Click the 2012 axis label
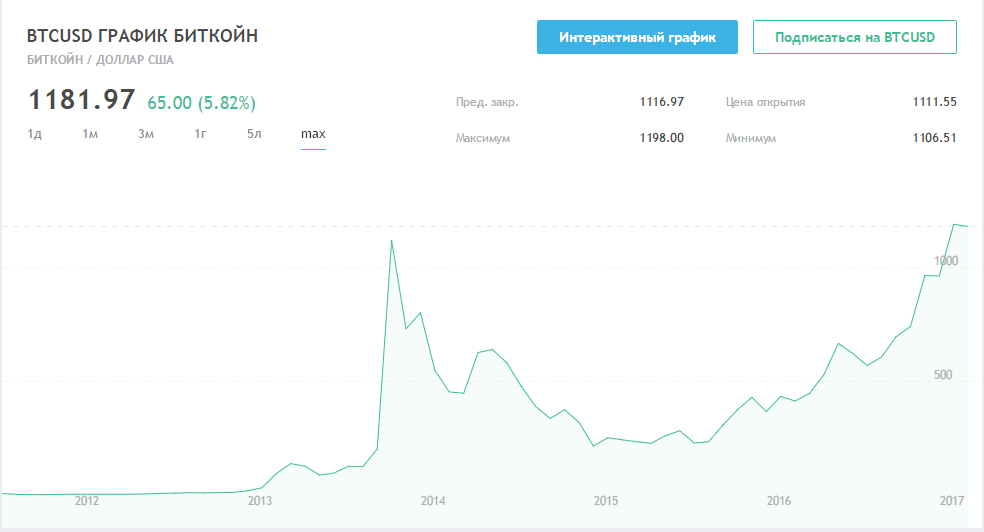Image resolution: width=984 pixels, height=532 pixels. [x=87, y=501]
